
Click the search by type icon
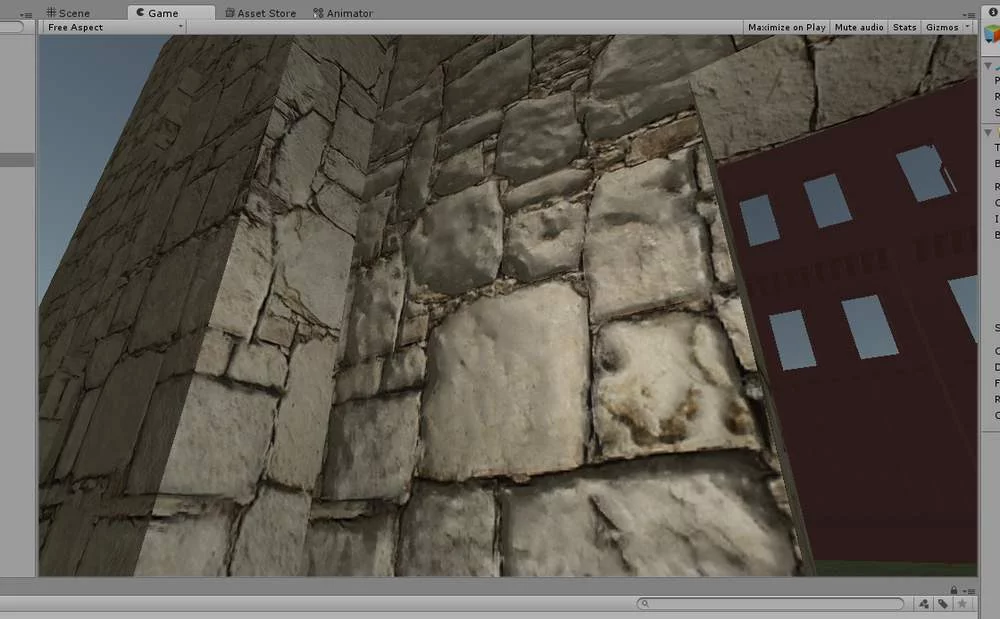(x=924, y=604)
